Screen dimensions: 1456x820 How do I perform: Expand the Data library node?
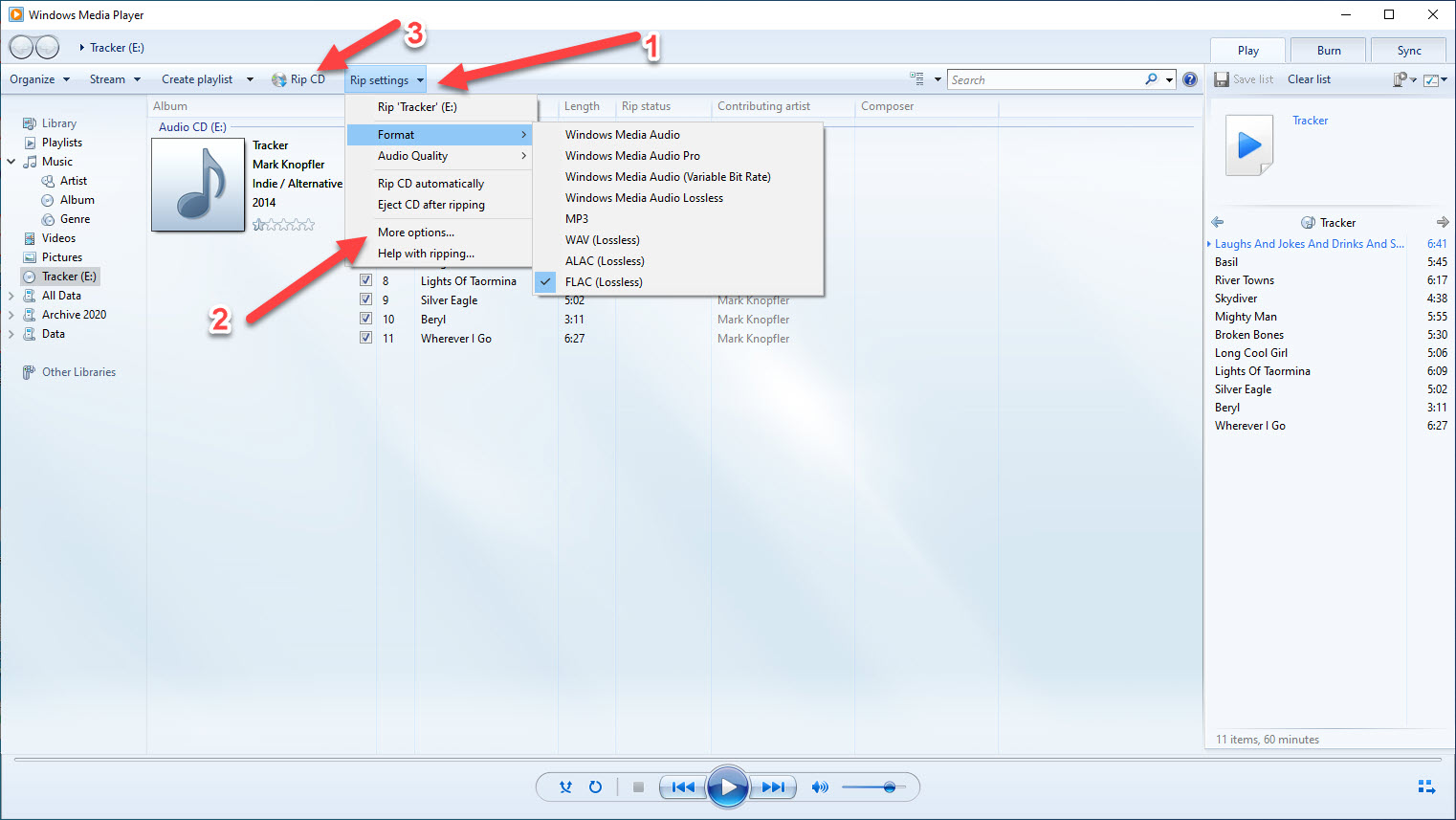pos(11,334)
